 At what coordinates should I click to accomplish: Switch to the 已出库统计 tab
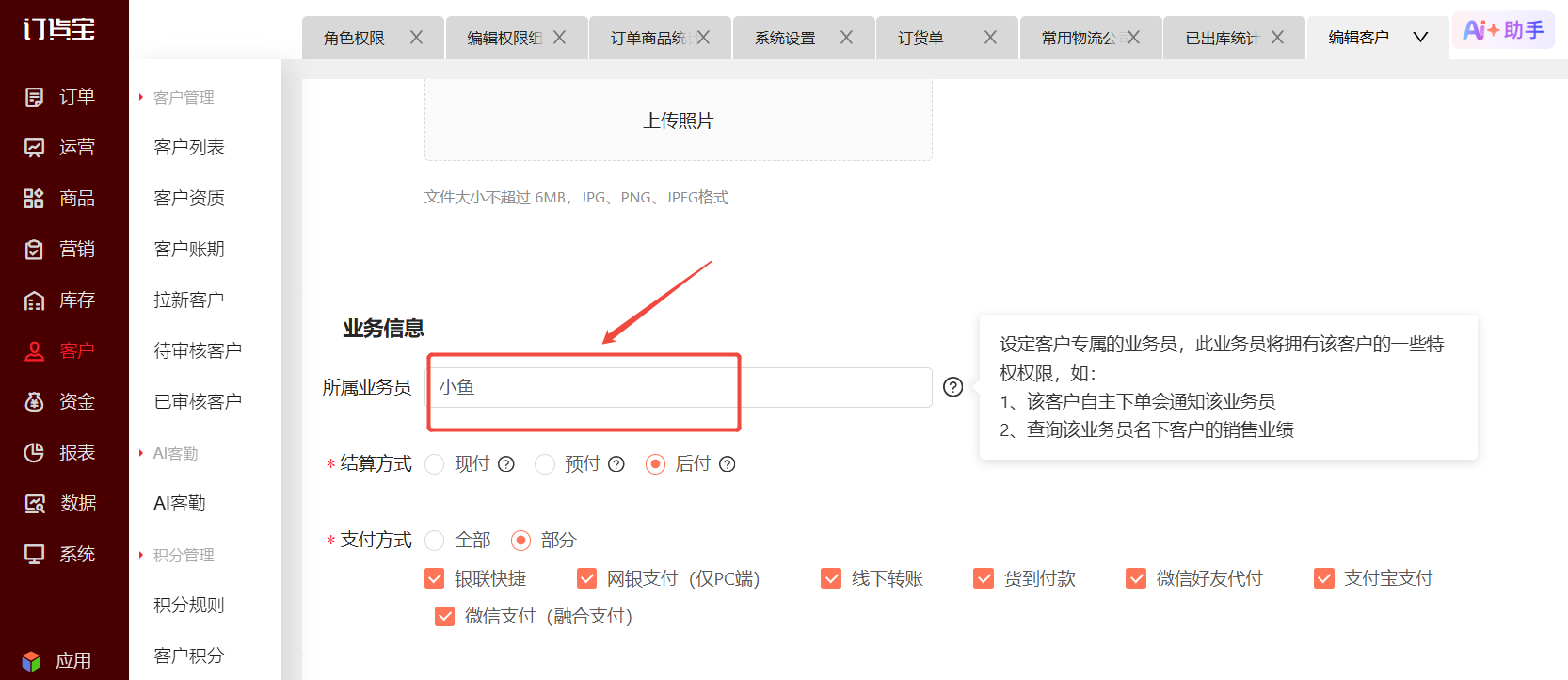pyautogui.click(x=1222, y=38)
